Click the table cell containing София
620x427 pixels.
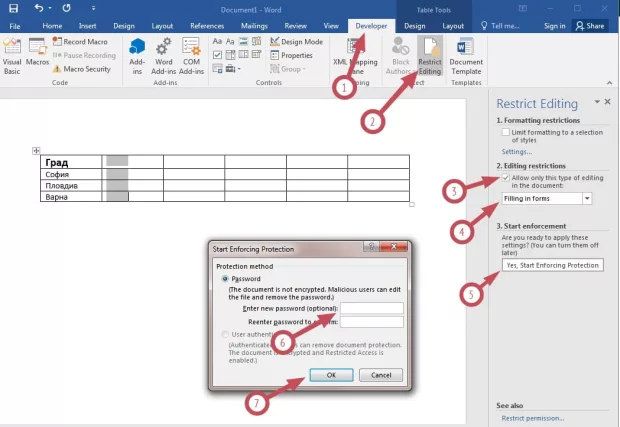[71, 174]
